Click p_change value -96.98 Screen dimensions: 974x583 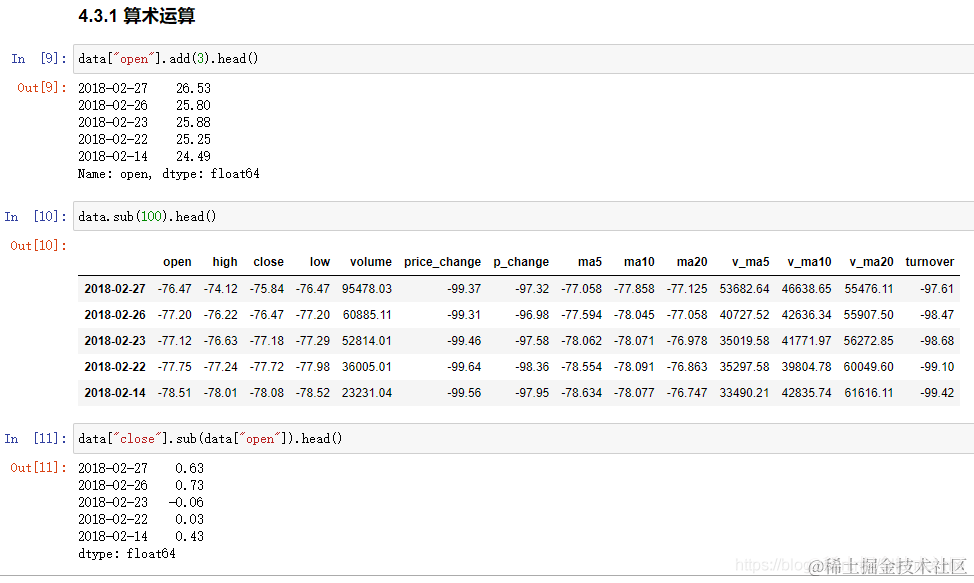(532, 315)
